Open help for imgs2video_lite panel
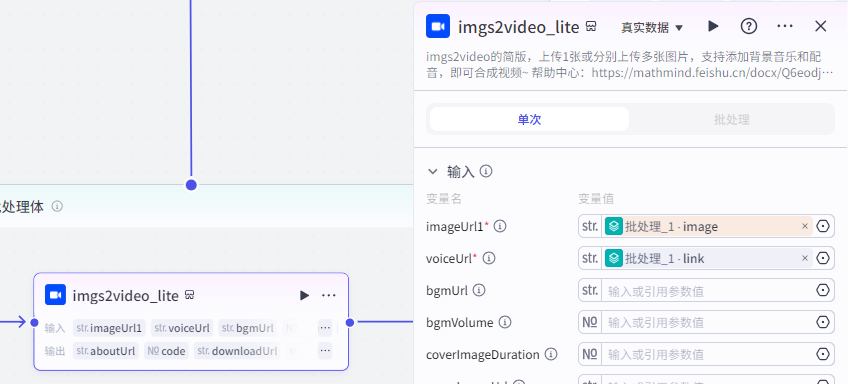848x384 pixels. click(x=748, y=26)
